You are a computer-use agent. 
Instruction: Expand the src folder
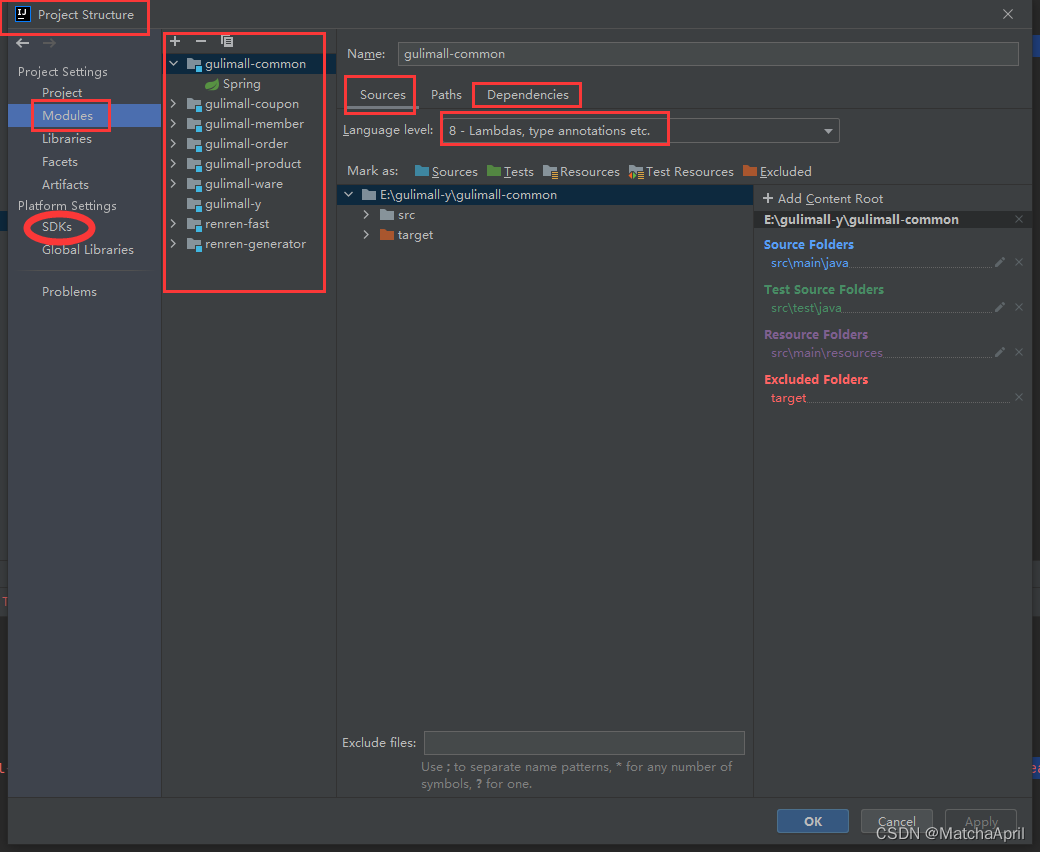tap(366, 215)
